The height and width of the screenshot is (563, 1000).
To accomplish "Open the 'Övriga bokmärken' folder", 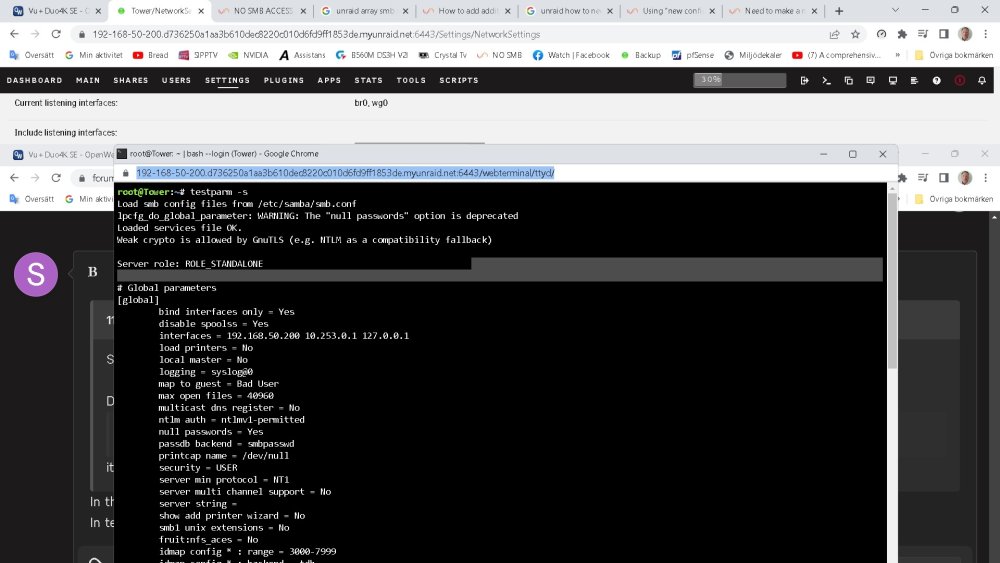I will coord(953,55).
